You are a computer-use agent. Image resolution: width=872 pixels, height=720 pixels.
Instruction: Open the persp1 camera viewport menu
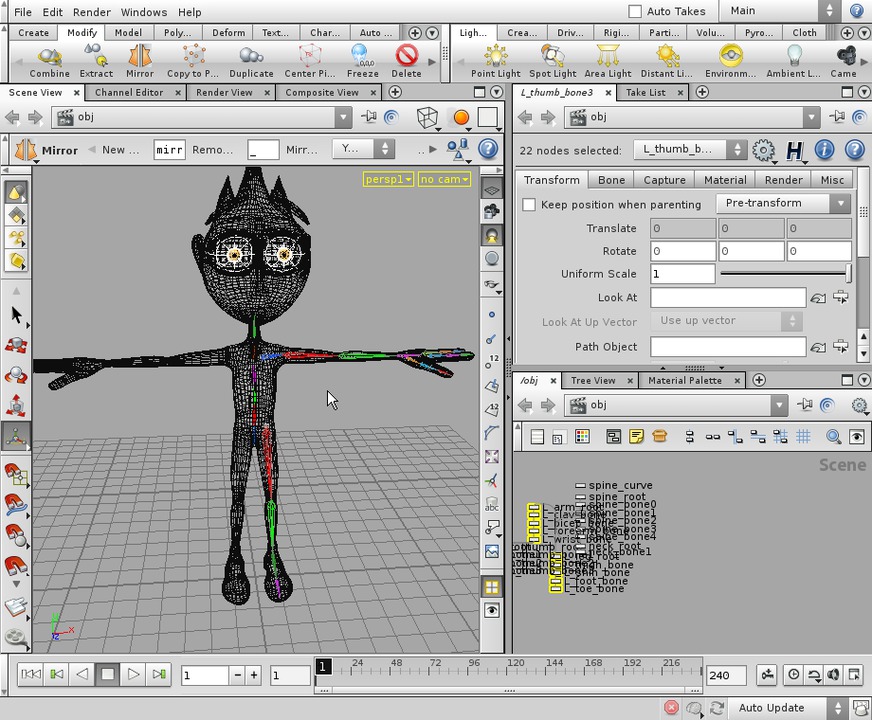[388, 179]
